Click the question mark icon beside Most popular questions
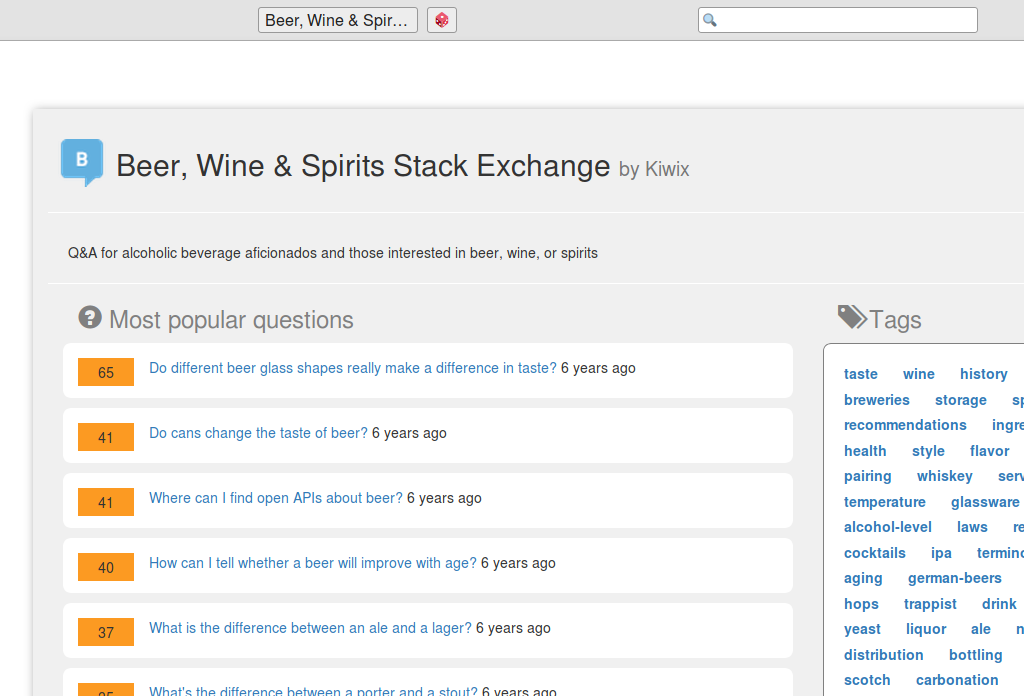This screenshot has height=696, width=1024. click(90, 318)
